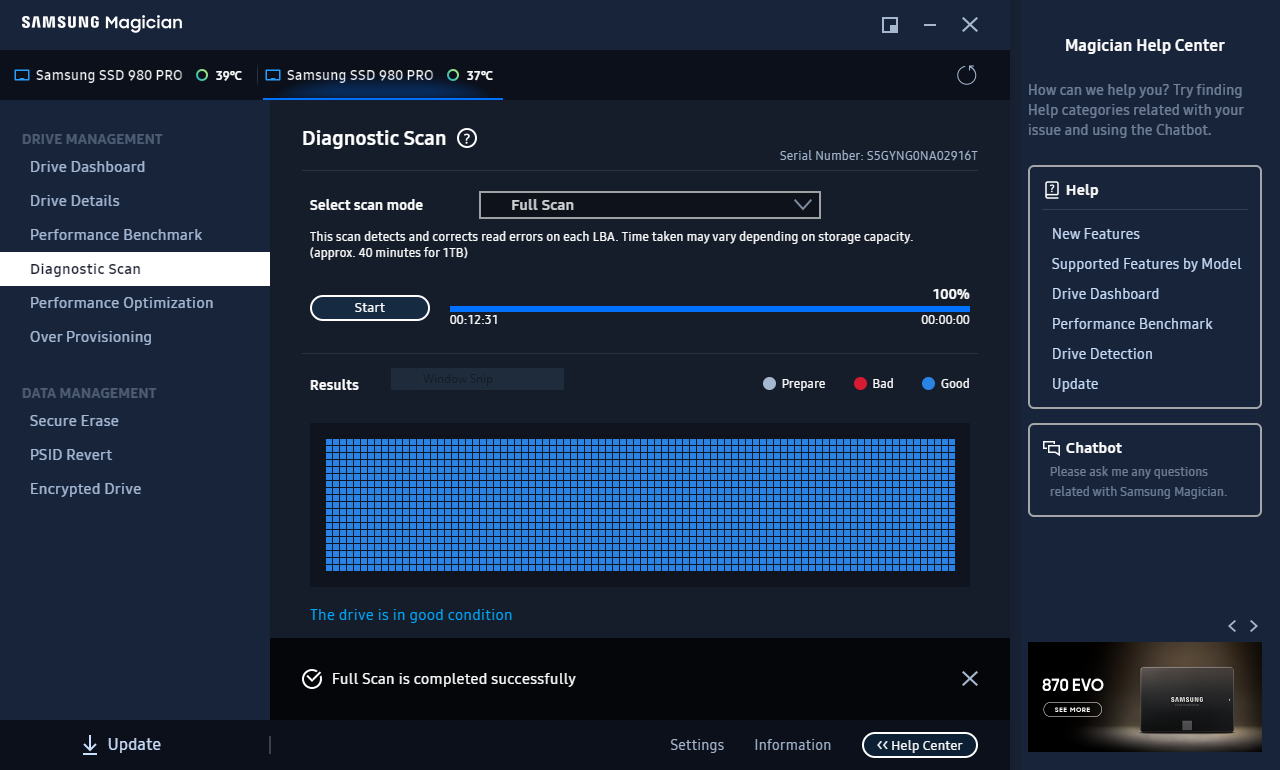Click the serial number S5GYNG0NA02916T text
1280x770 pixels.
coord(922,156)
